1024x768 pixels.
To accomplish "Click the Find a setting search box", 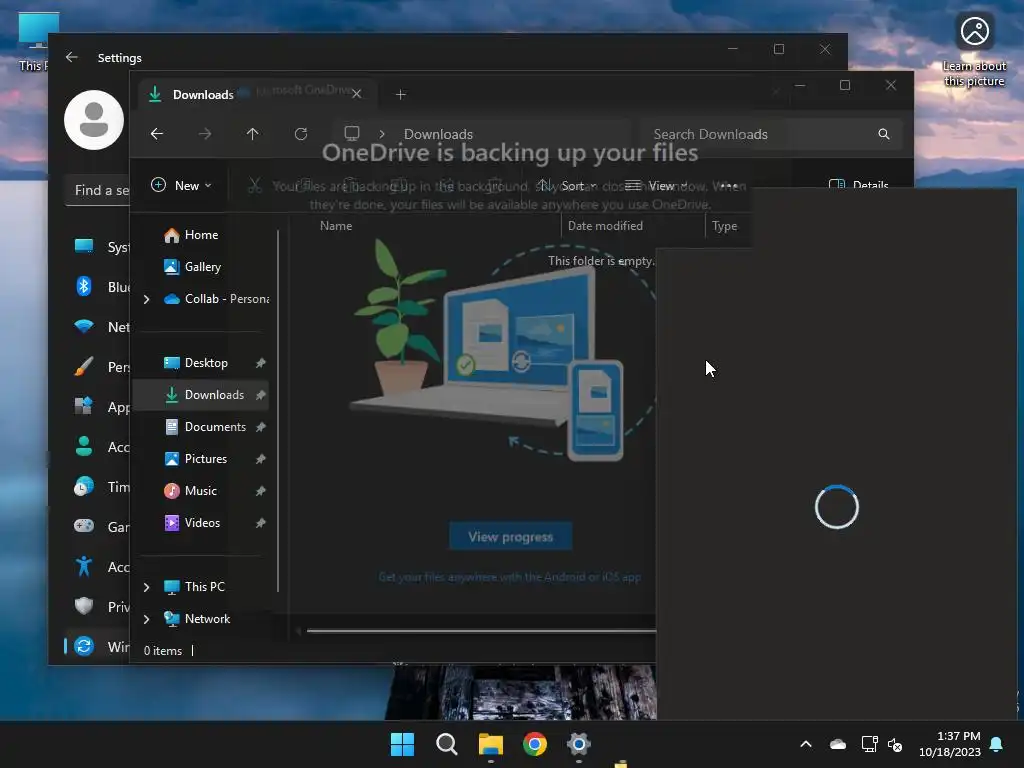I will coord(98,190).
